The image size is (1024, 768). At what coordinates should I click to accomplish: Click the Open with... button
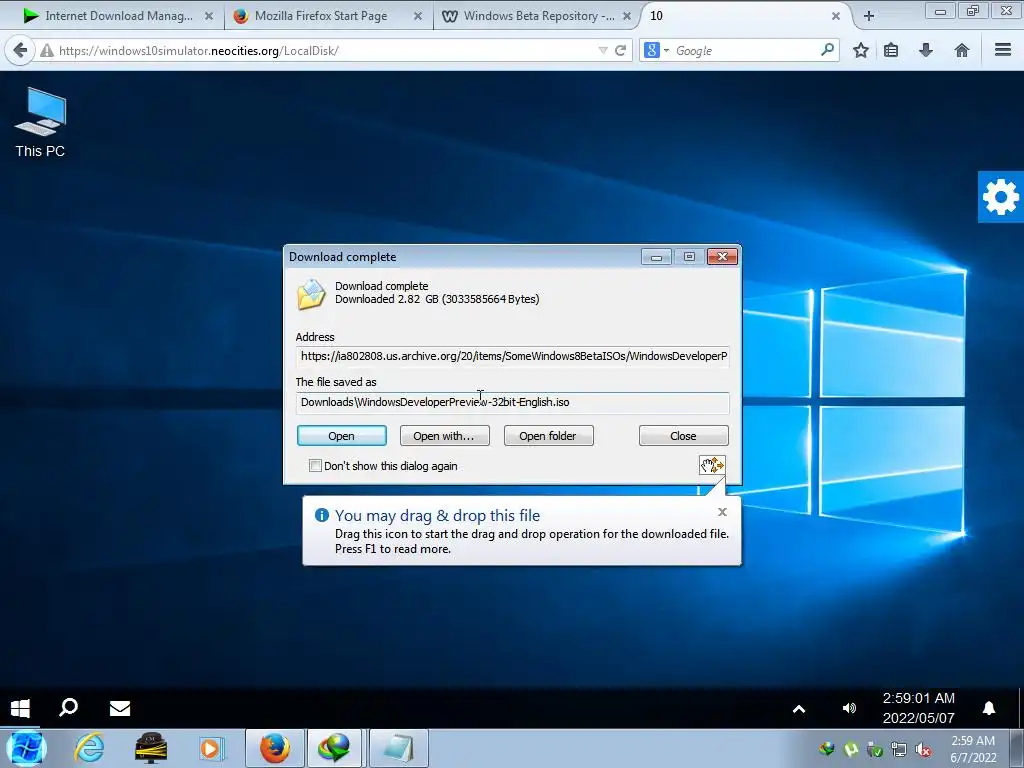tap(444, 436)
